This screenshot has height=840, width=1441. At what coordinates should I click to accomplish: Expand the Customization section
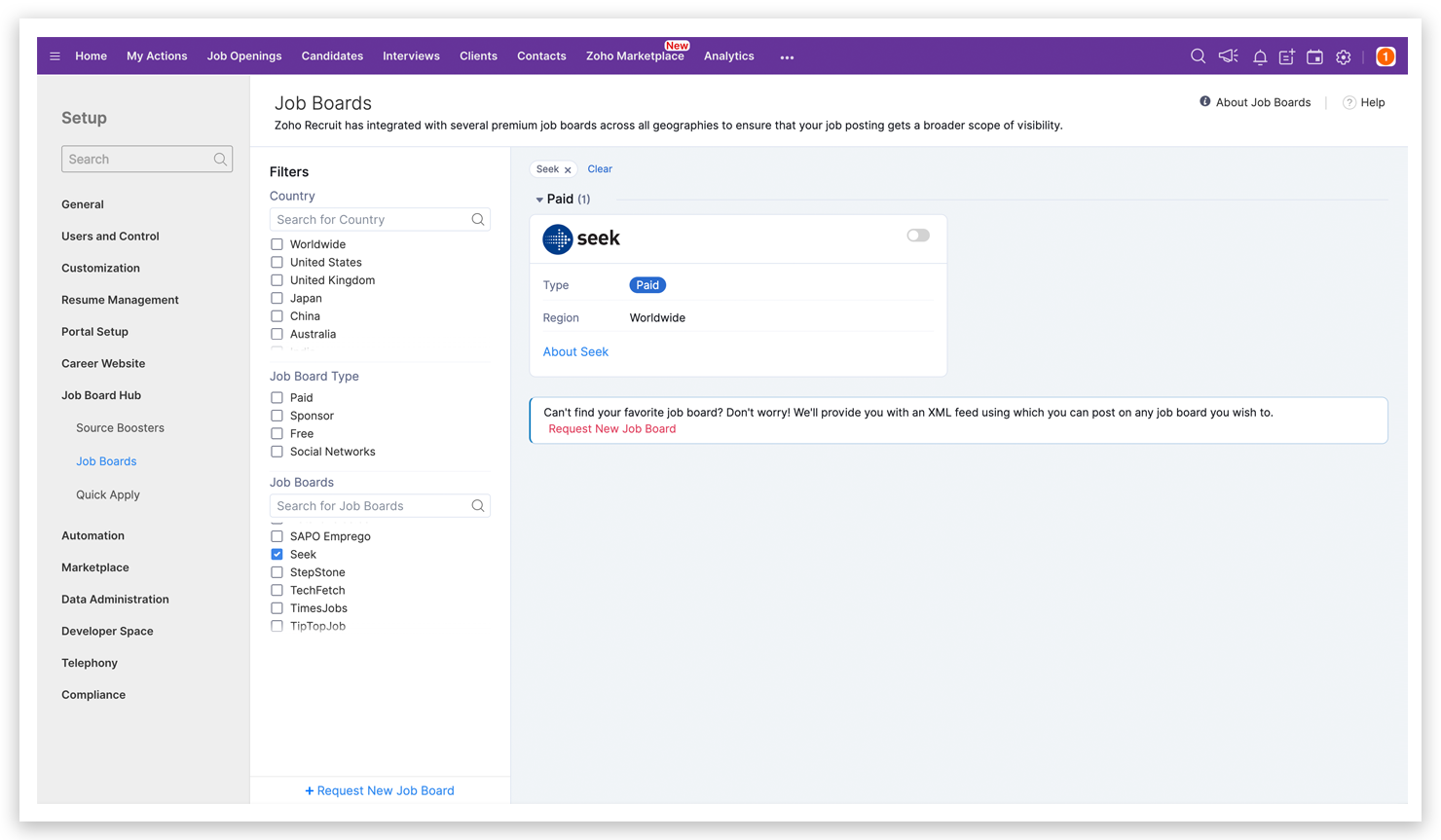pos(100,269)
